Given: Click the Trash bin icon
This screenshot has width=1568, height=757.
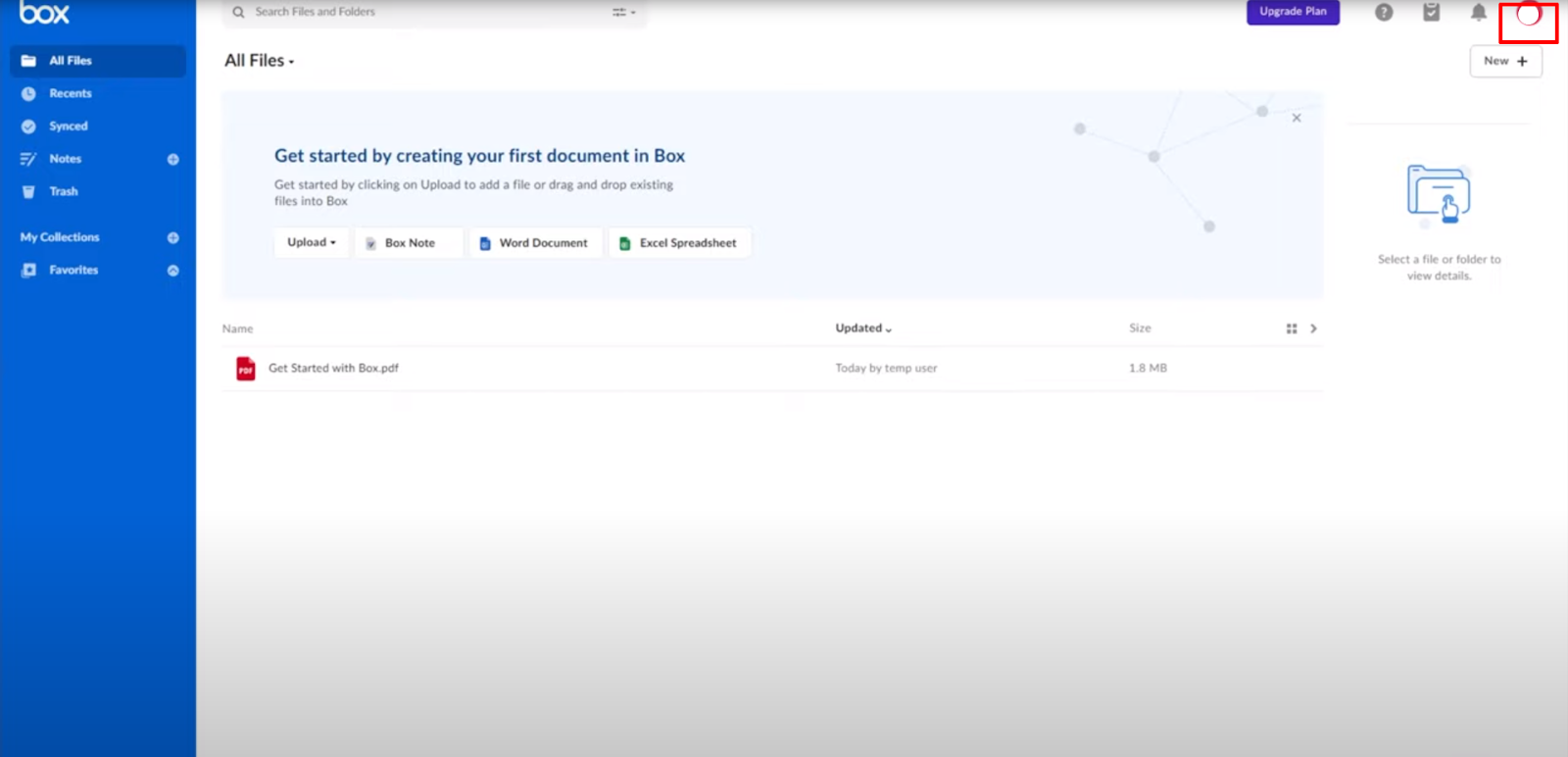Looking at the screenshot, I should 28,191.
